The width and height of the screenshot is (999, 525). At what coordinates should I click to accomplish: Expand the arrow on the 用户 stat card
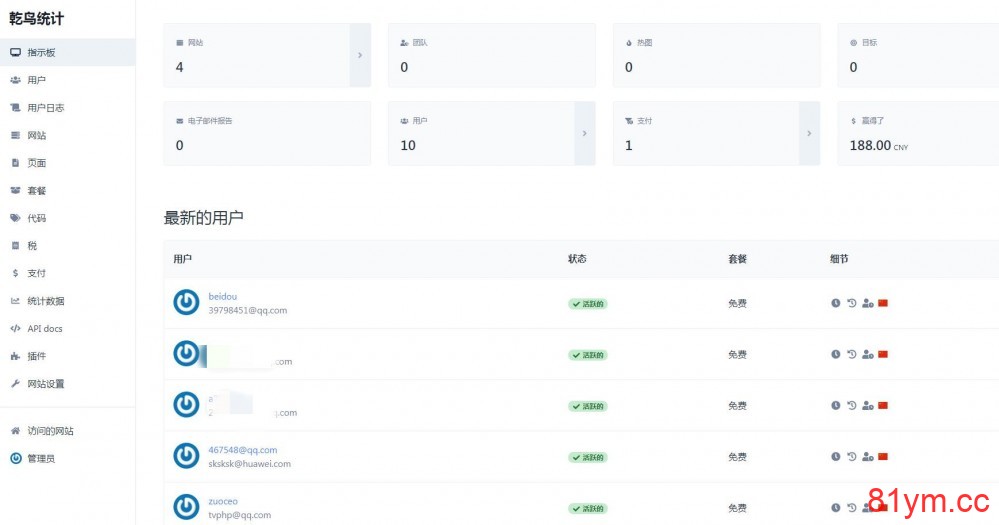584,132
